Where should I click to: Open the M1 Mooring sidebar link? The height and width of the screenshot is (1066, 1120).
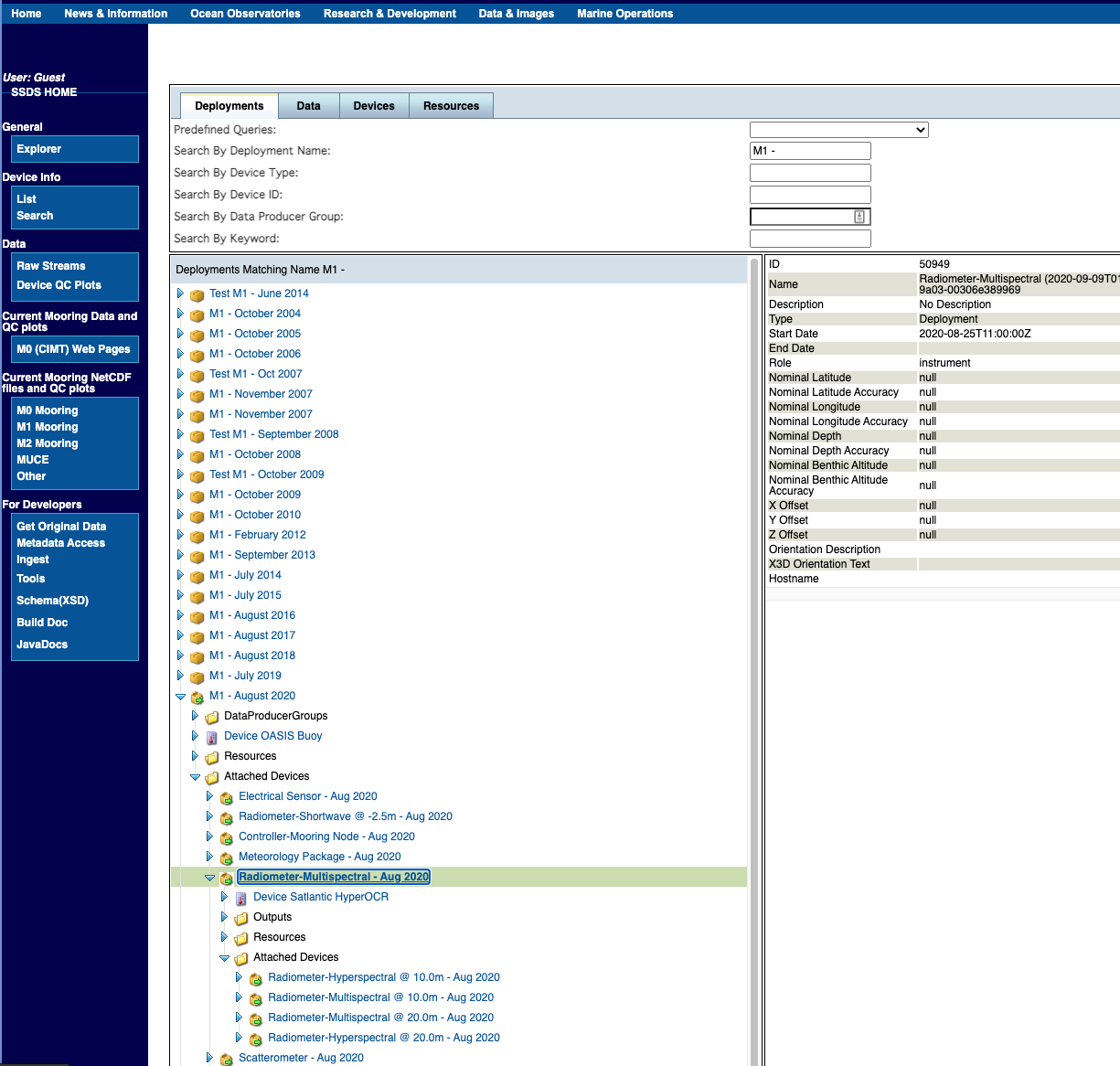pos(48,427)
